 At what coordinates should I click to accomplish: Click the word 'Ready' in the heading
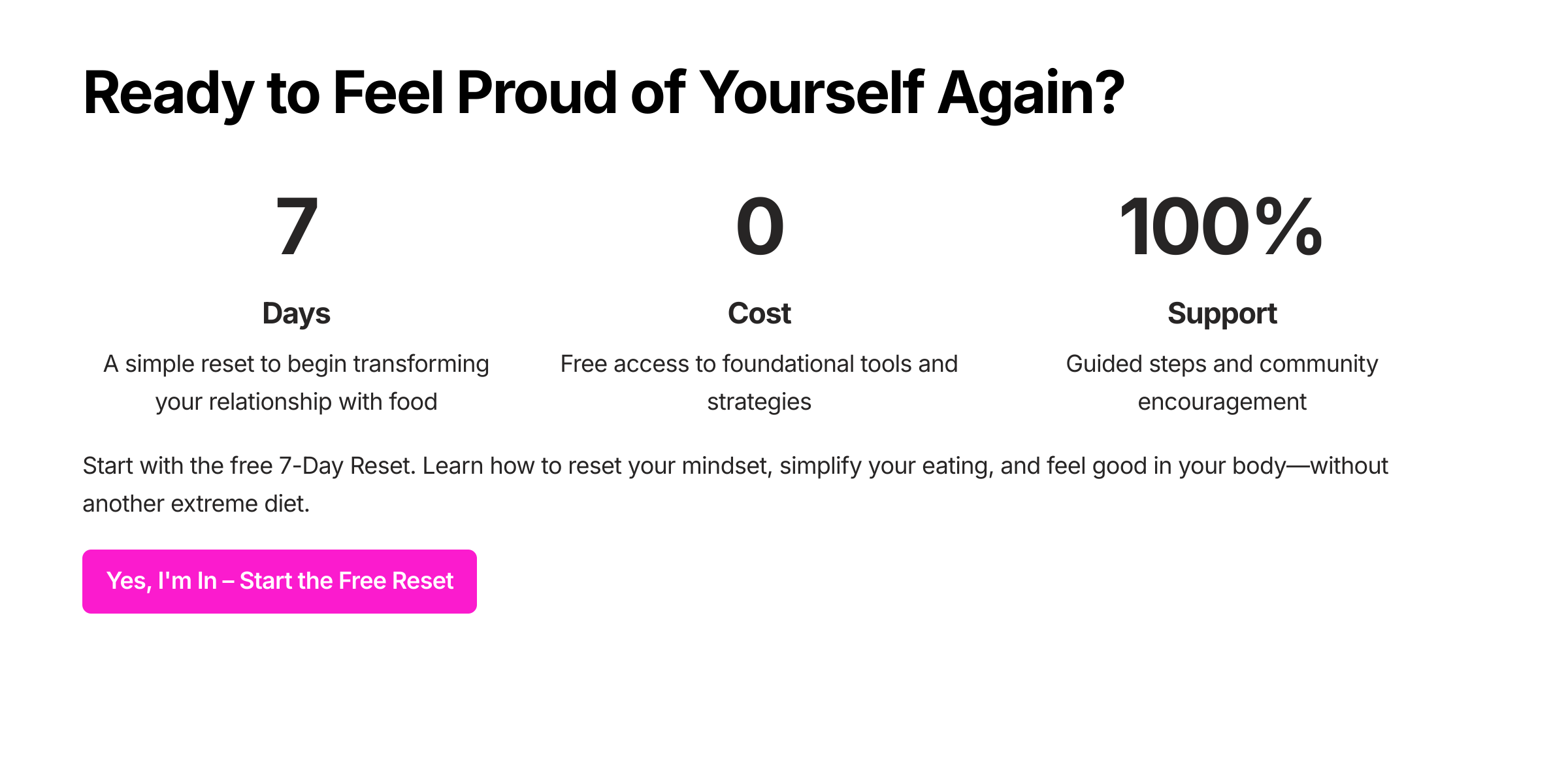click(168, 93)
